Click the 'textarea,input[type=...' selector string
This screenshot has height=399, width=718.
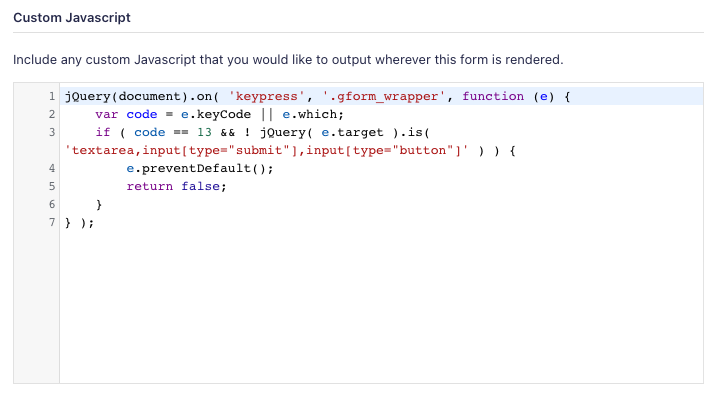267,150
